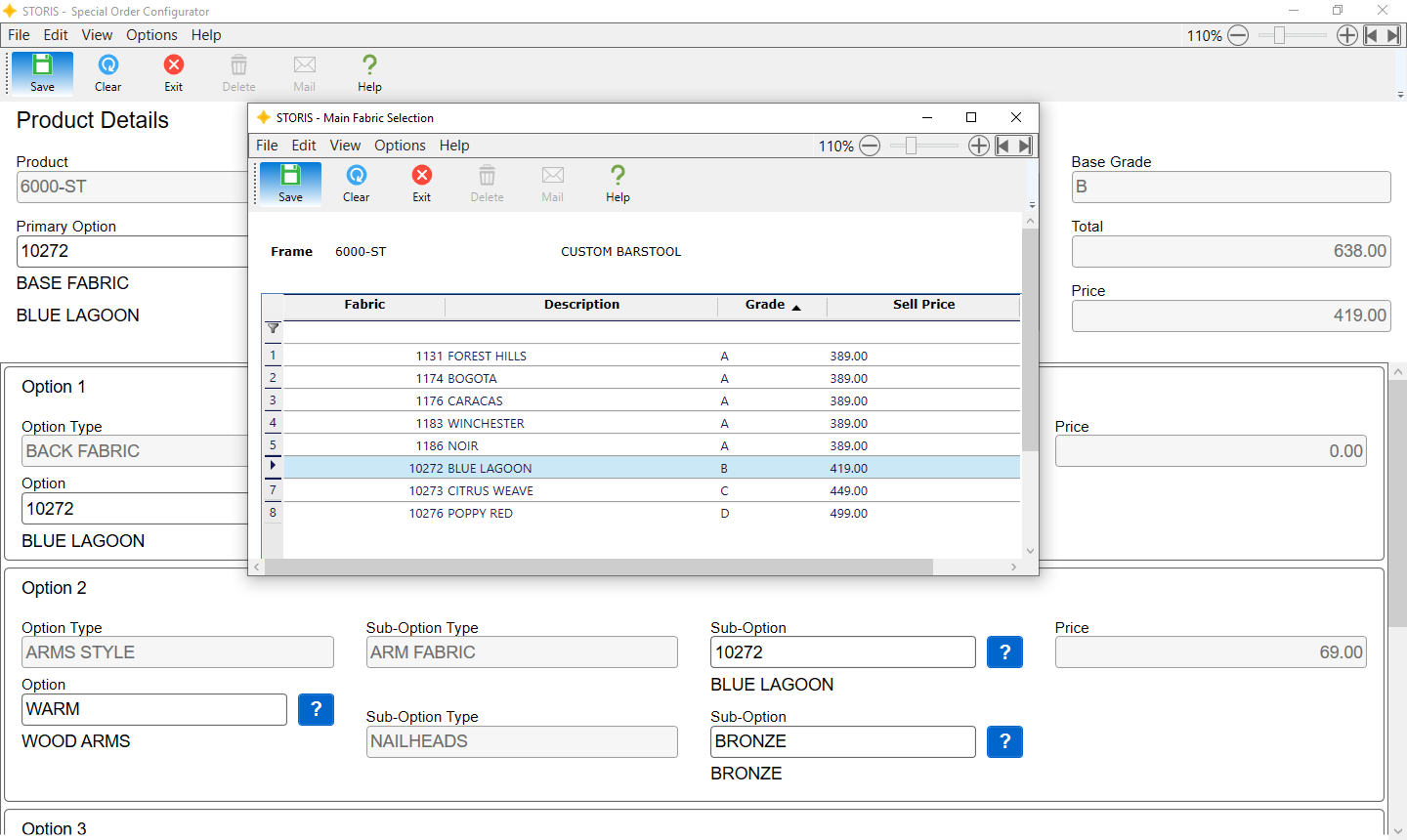Zoom in using the plus magnifier icon
Image resolution: width=1407 pixels, height=840 pixels.
tap(979, 145)
